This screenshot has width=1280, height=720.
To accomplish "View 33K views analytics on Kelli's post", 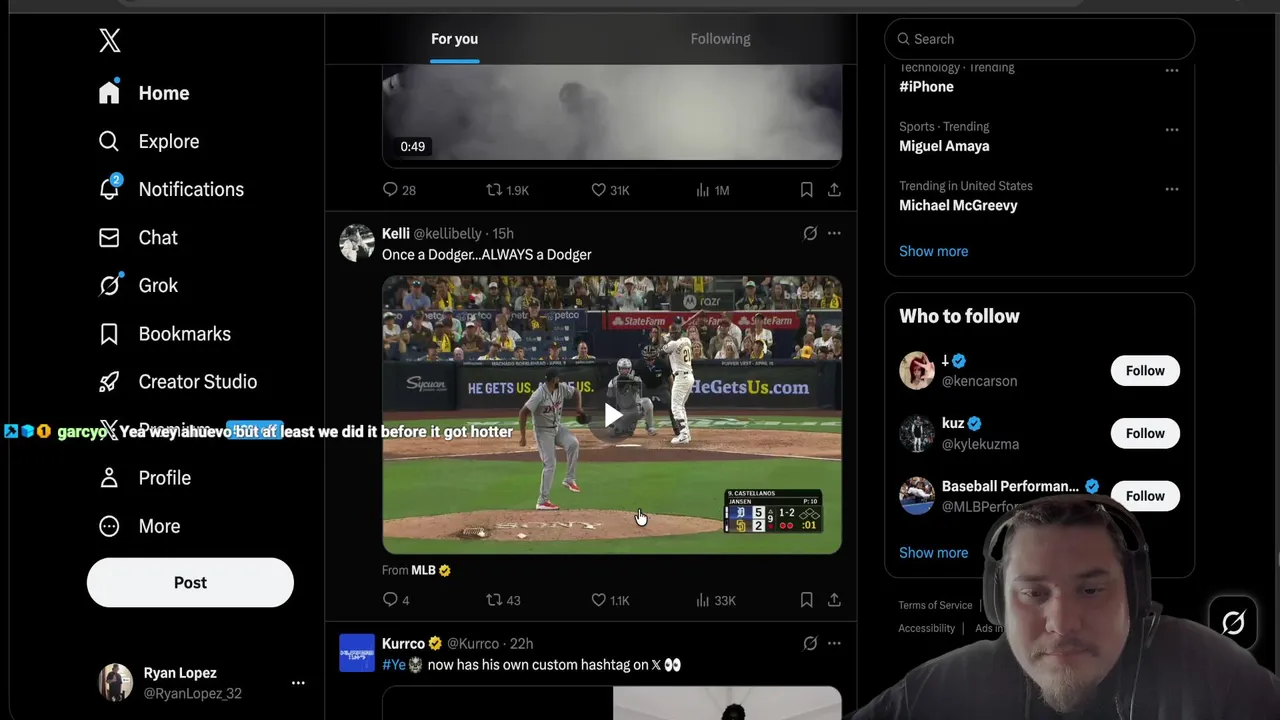I will tap(716, 600).
